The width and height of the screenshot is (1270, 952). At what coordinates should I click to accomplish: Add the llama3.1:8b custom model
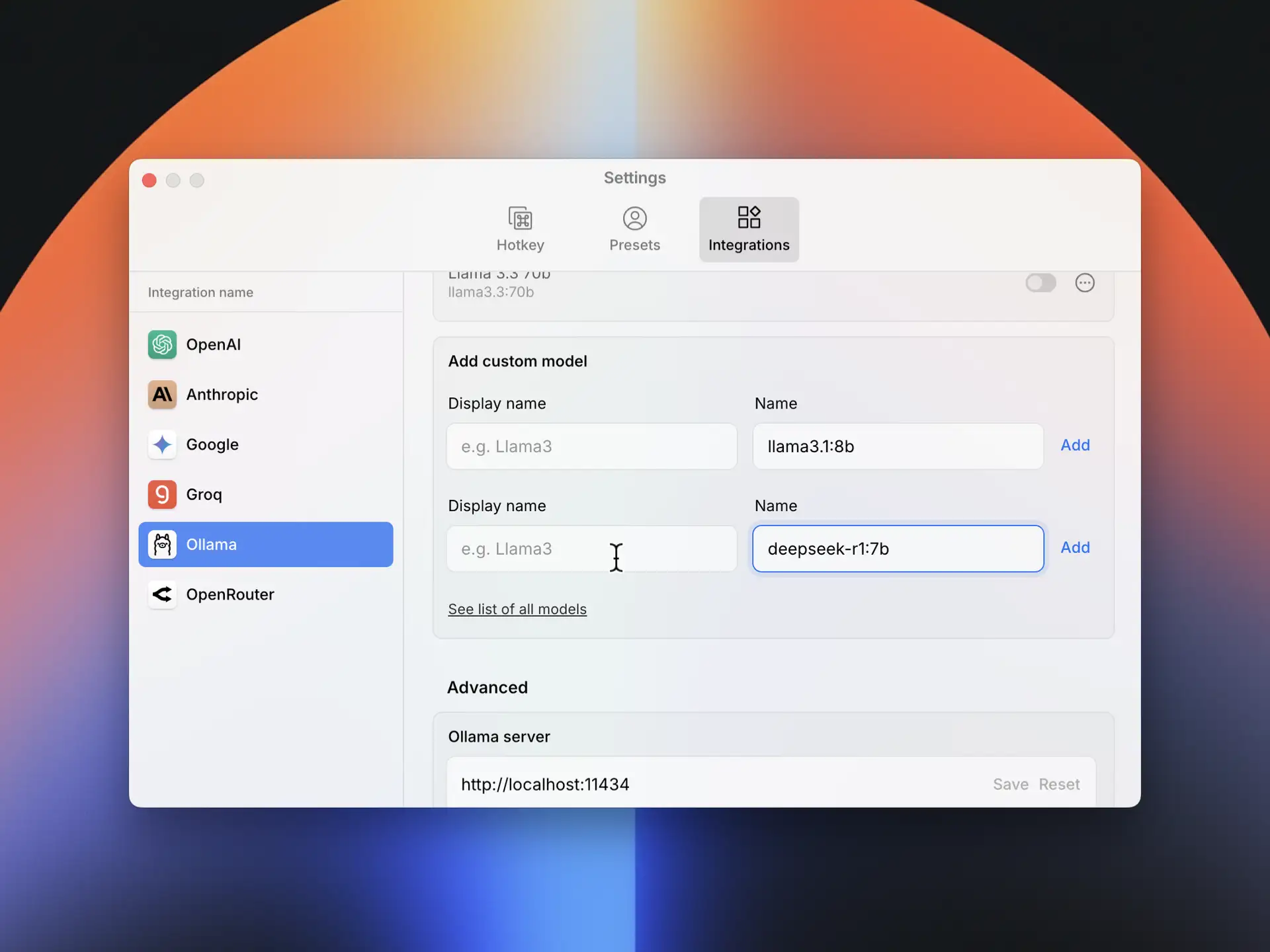pyautogui.click(x=1075, y=445)
